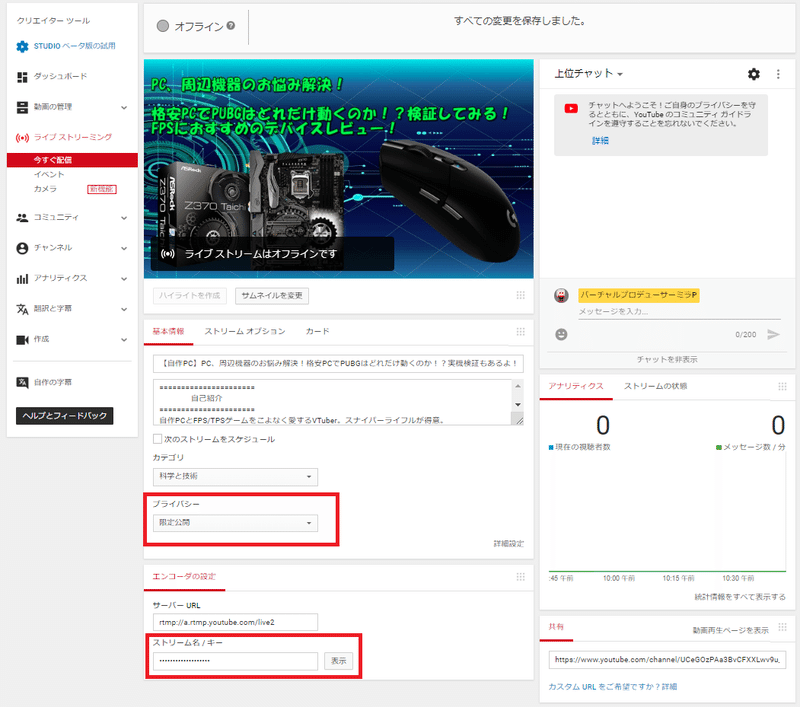Select 今すぐ配信 menu item
Screen dimensions: 800x707
click(72, 160)
